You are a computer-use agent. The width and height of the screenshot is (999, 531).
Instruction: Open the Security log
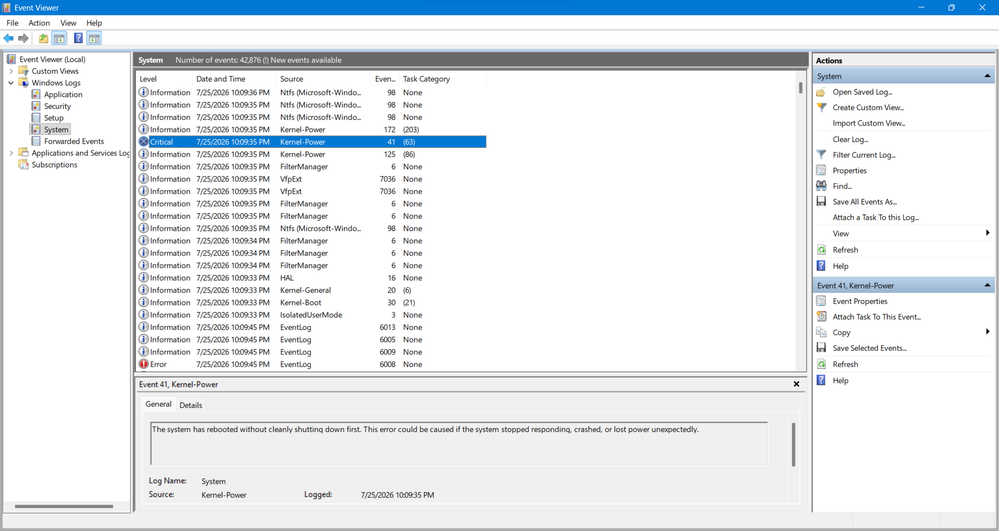point(57,106)
